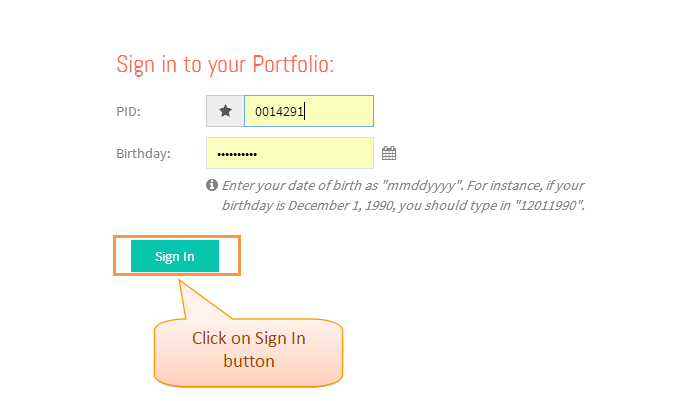Screen dimensions: 691x401
Task: Open the calendar date picker icon
Action: 389,153
